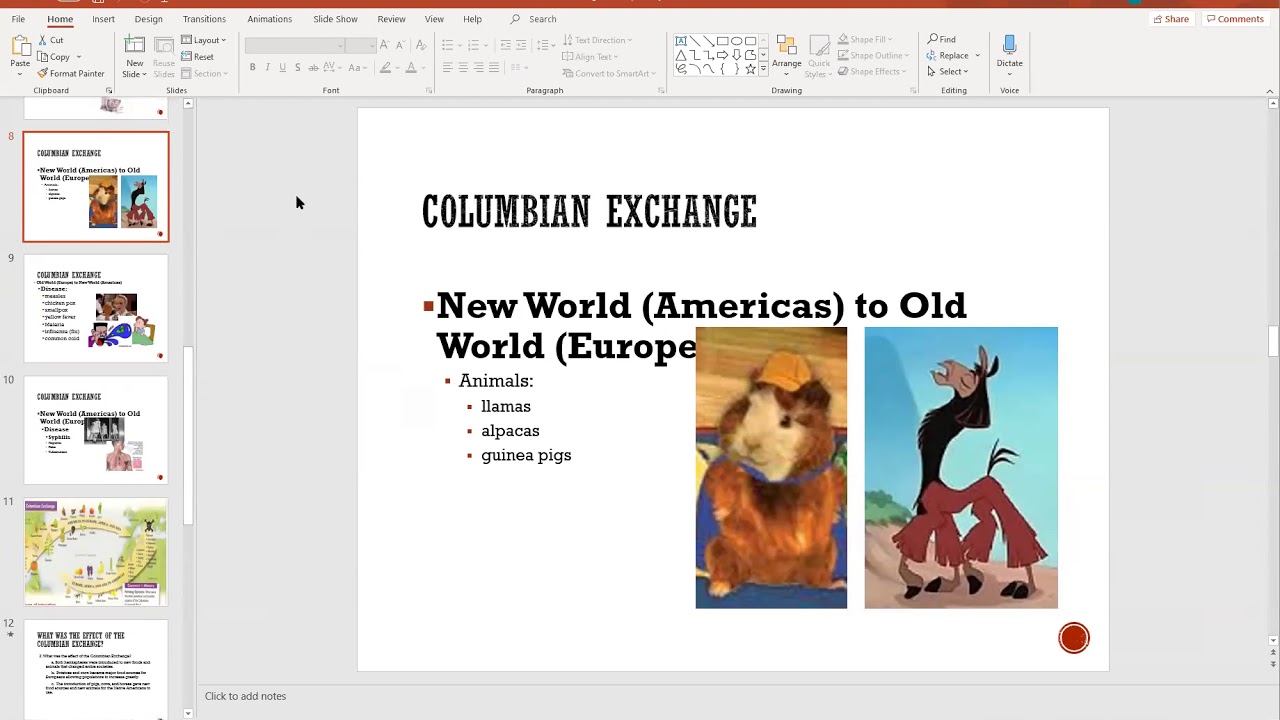Toggle Align Left paragraph
The image size is (1280, 720).
pyautogui.click(x=447, y=67)
